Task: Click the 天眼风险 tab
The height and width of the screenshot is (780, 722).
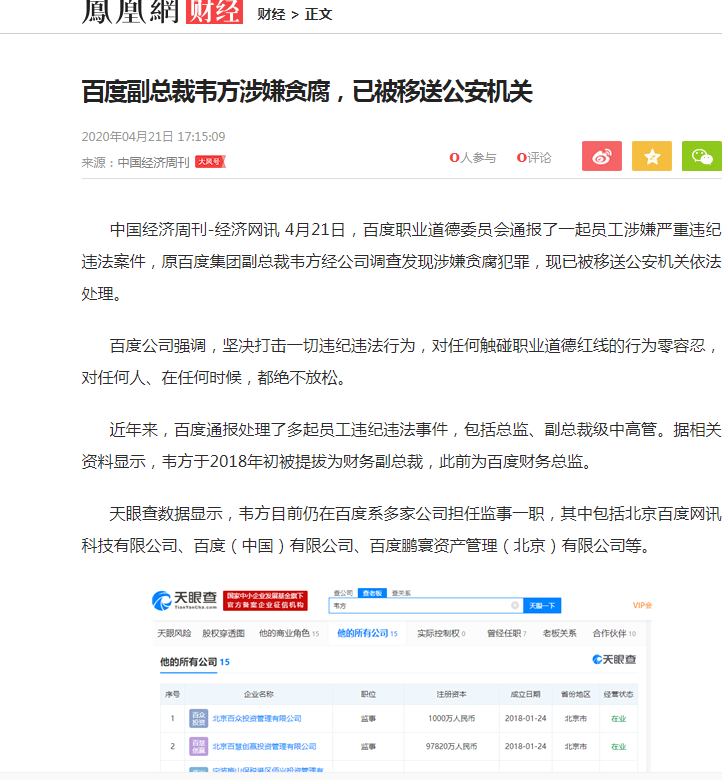Action: point(174,633)
